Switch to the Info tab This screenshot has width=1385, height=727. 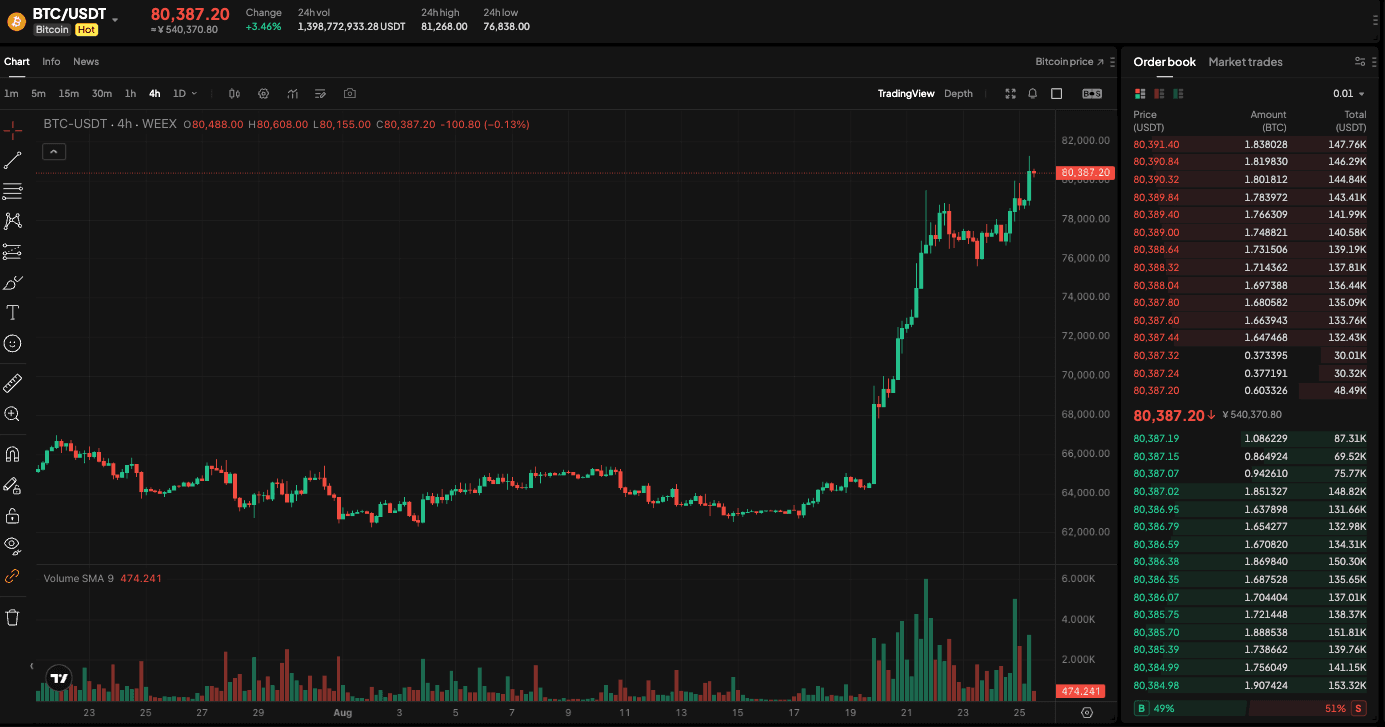pos(51,62)
